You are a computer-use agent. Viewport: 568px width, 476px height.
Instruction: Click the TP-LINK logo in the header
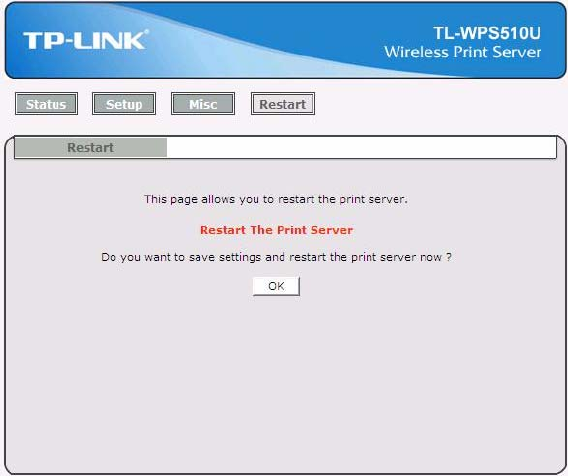[85, 40]
